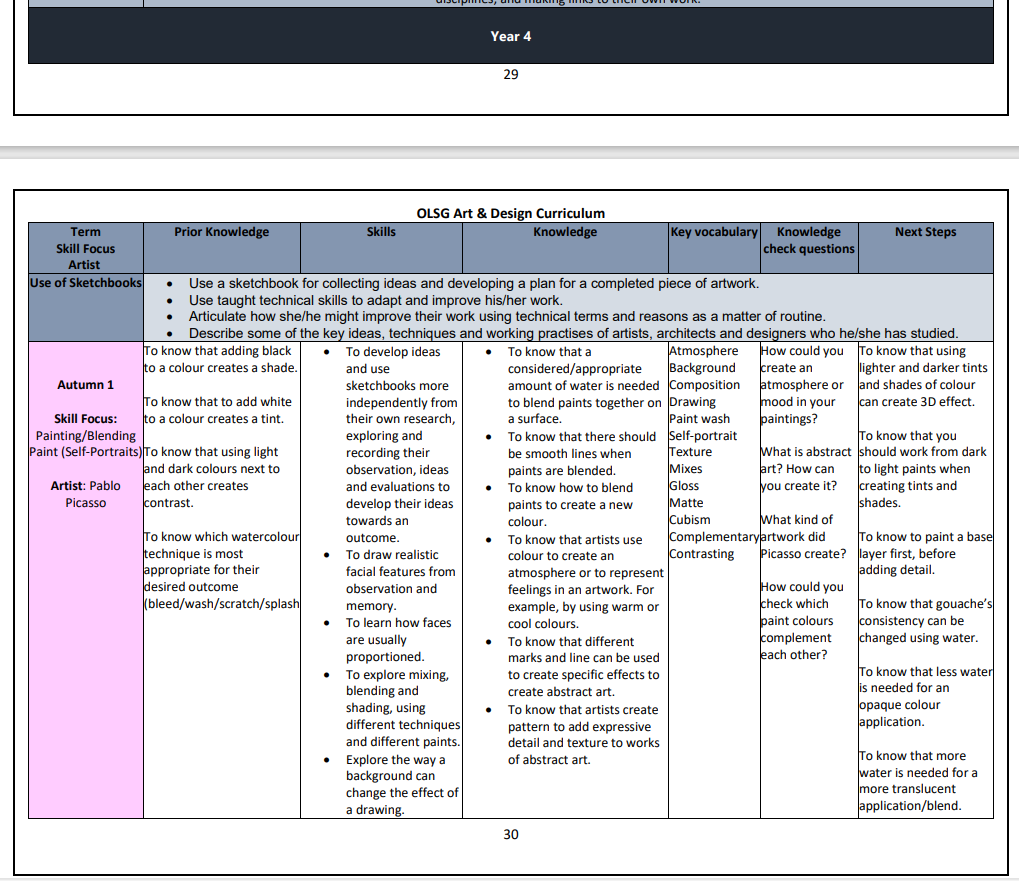The image size is (1019, 881).
Task: Click "To learn how faces are usually proportioned"
Action: [397, 640]
